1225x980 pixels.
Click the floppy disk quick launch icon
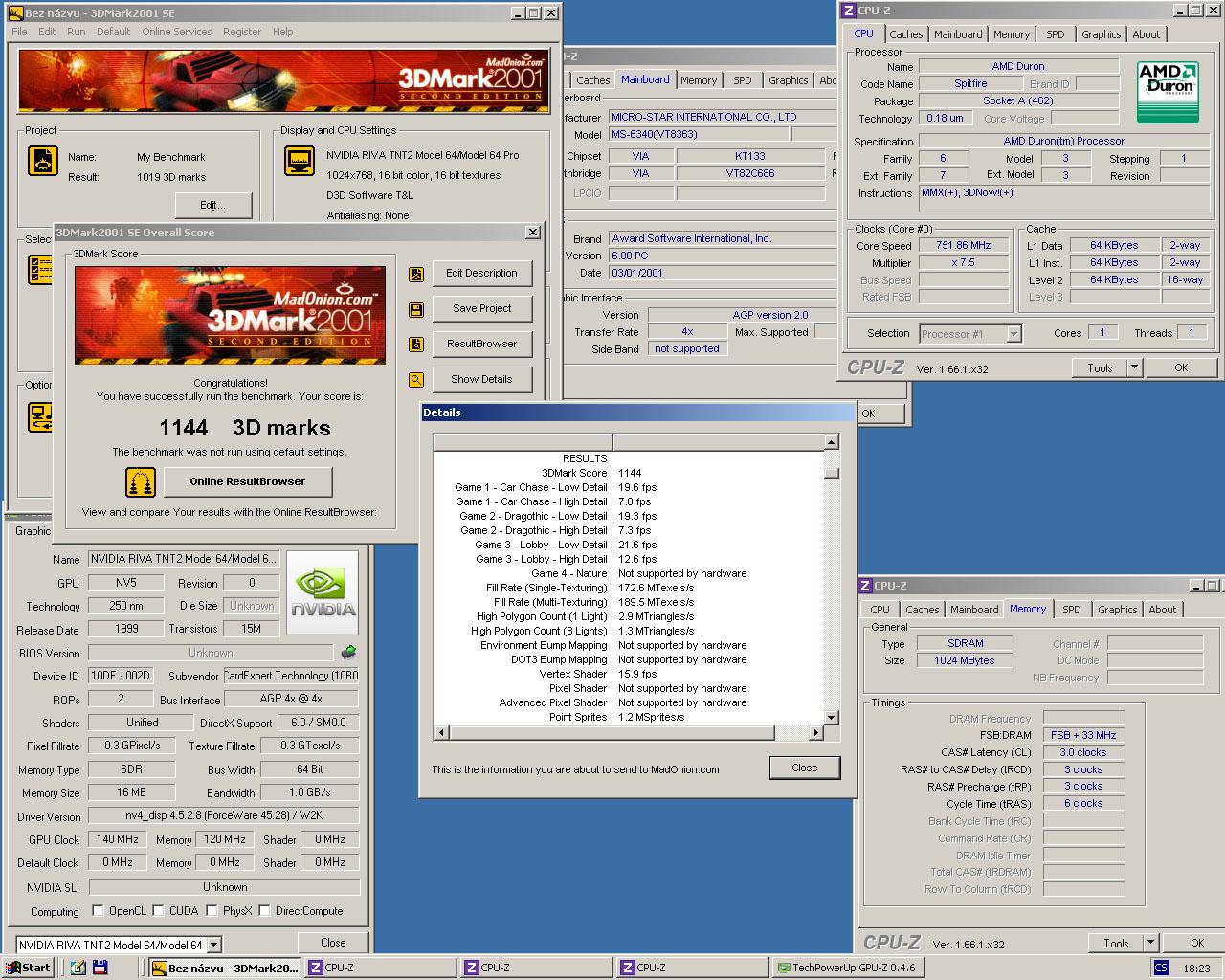coord(100,968)
